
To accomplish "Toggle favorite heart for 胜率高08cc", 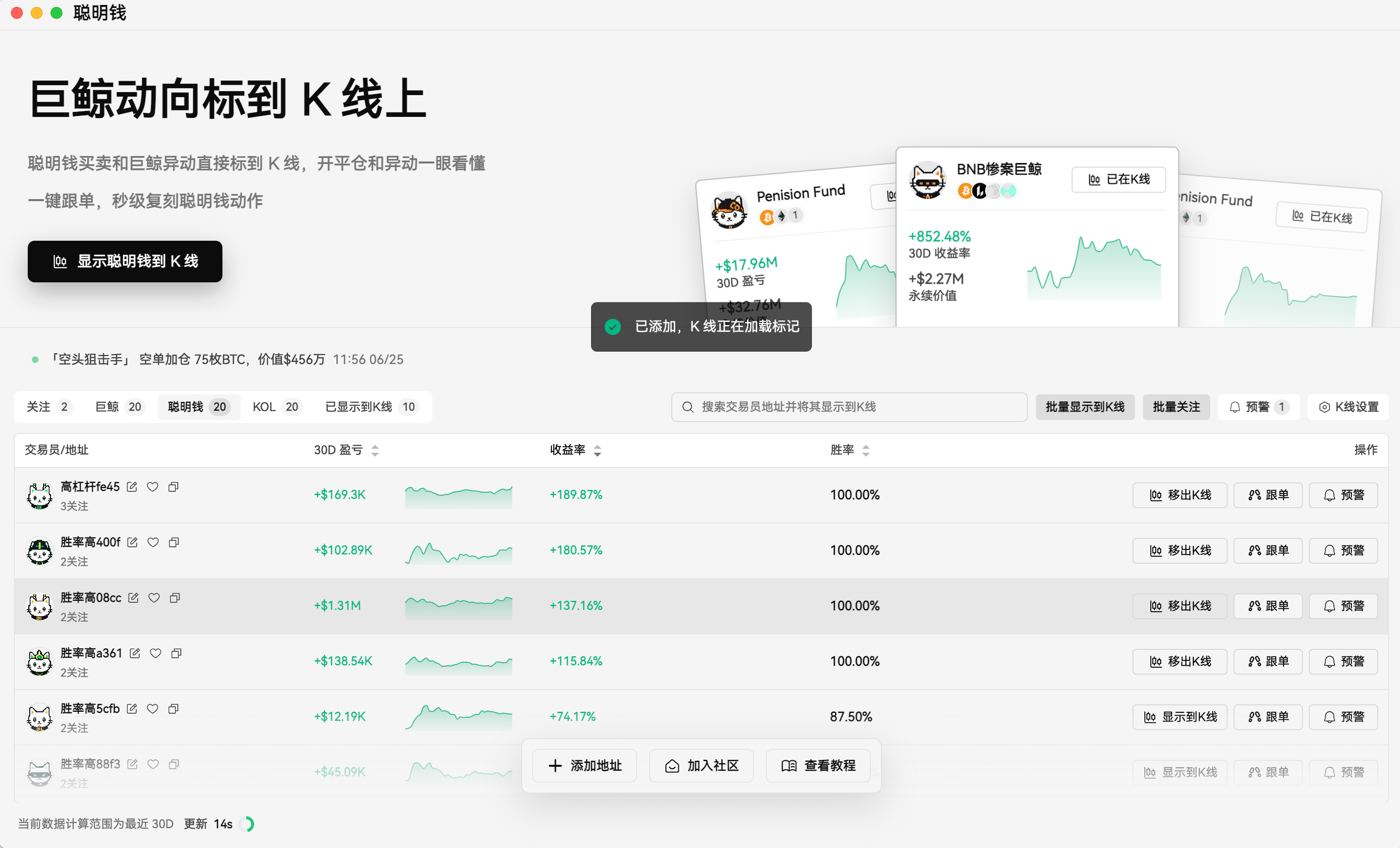I will point(154,597).
